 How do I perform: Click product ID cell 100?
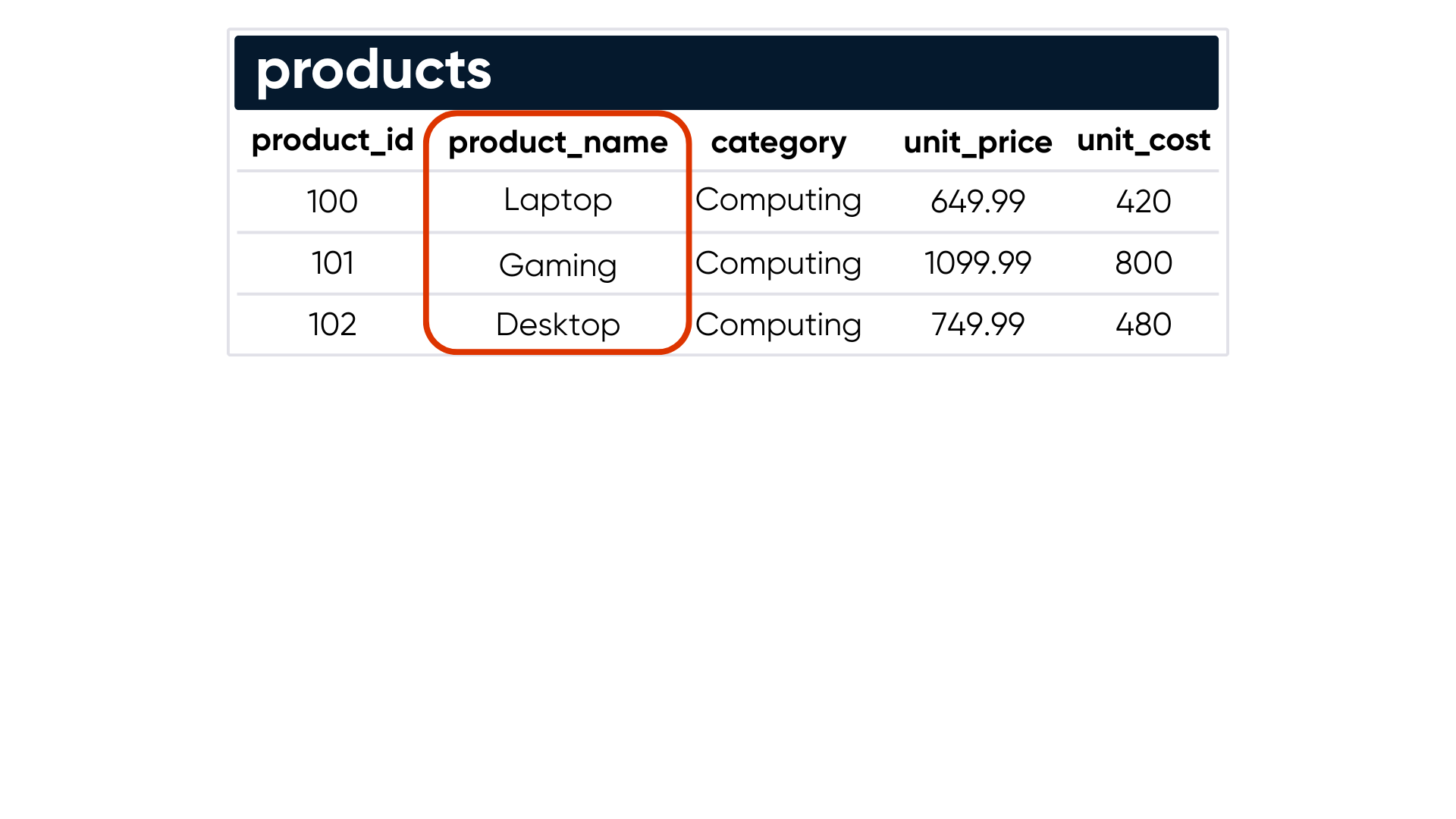[x=332, y=202]
